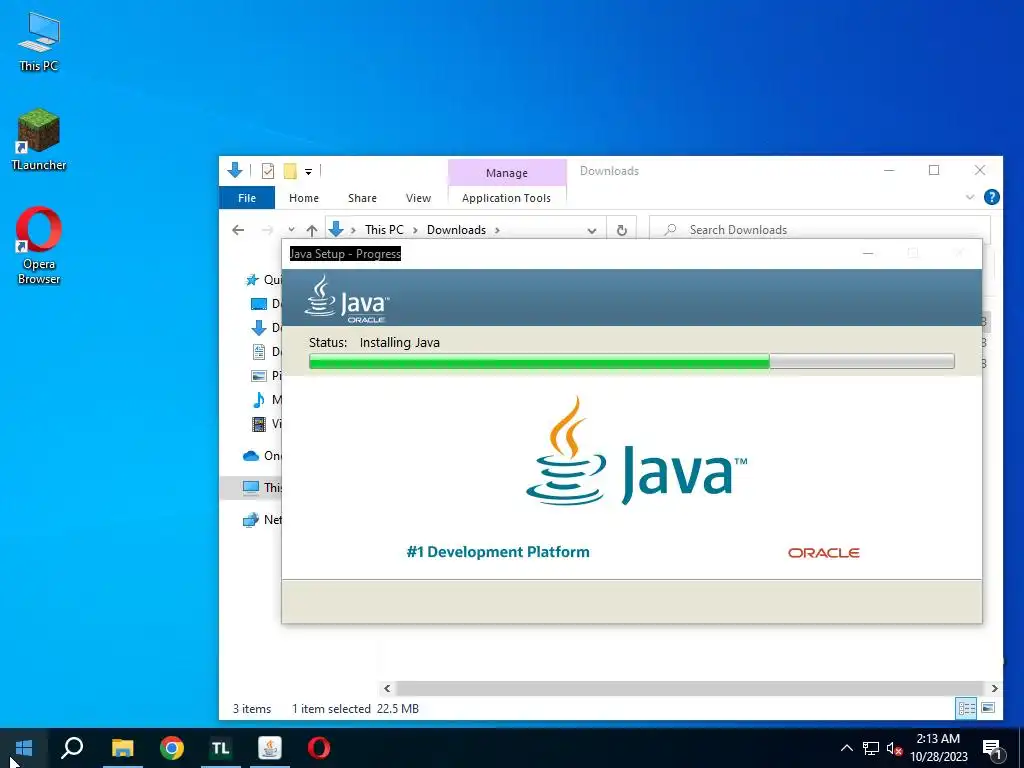1024x768 pixels.
Task: Select OneDrive in navigation pane
Action: point(262,456)
